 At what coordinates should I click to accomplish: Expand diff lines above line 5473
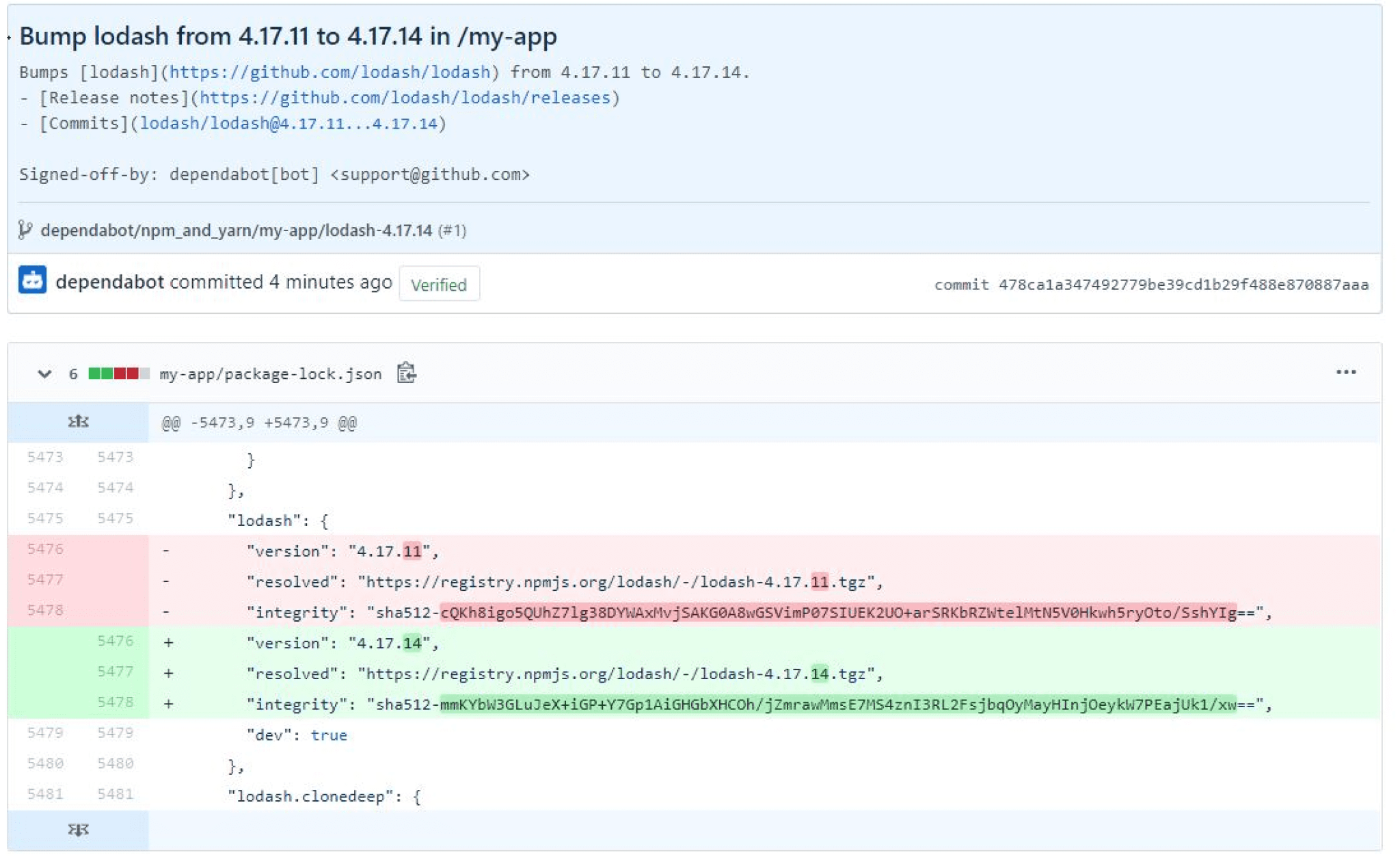pos(78,422)
